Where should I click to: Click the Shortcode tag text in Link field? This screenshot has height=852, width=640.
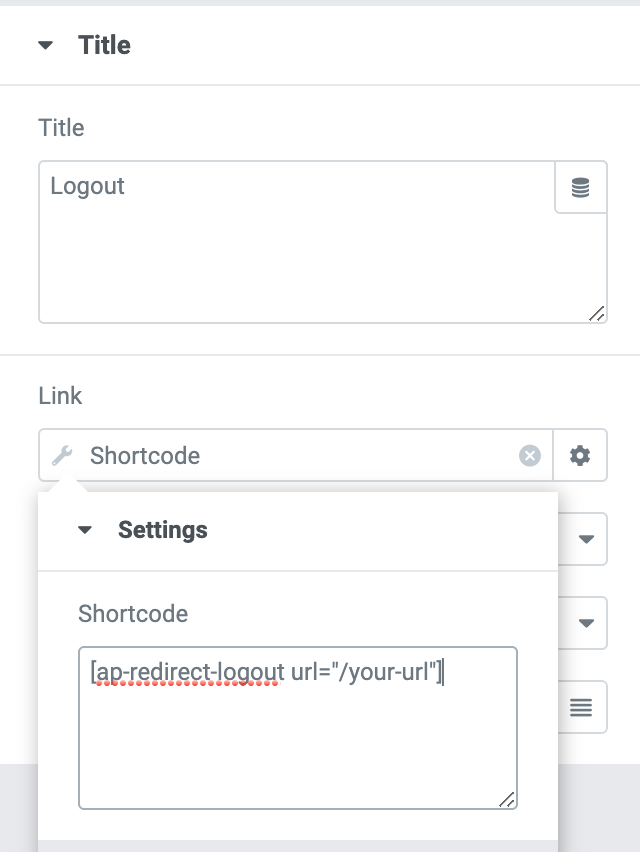point(145,455)
